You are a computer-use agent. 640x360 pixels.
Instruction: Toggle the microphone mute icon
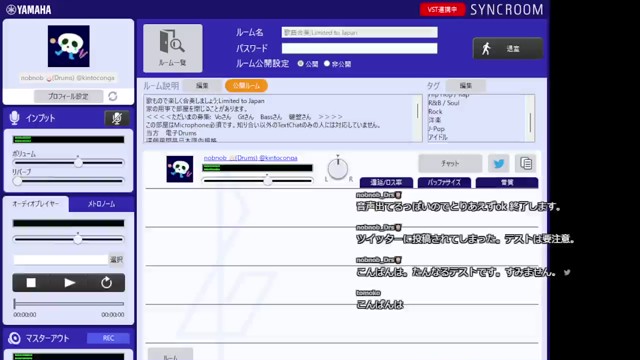point(117,118)
